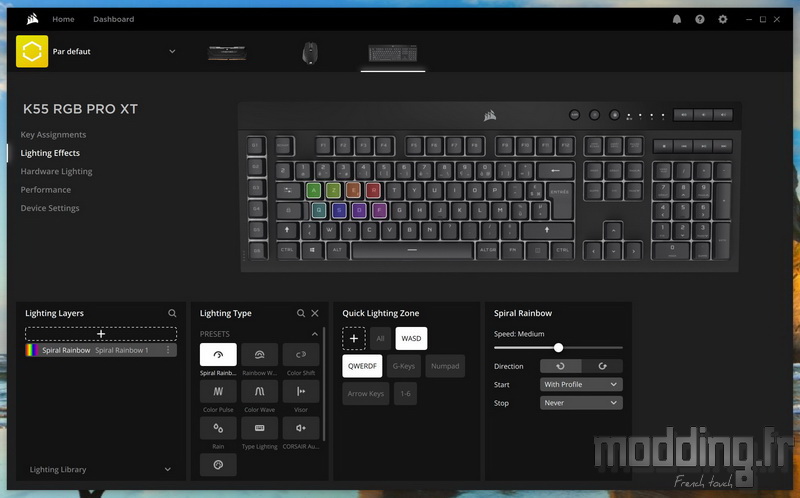Toggle the All lighting zone

coord(380,338)
